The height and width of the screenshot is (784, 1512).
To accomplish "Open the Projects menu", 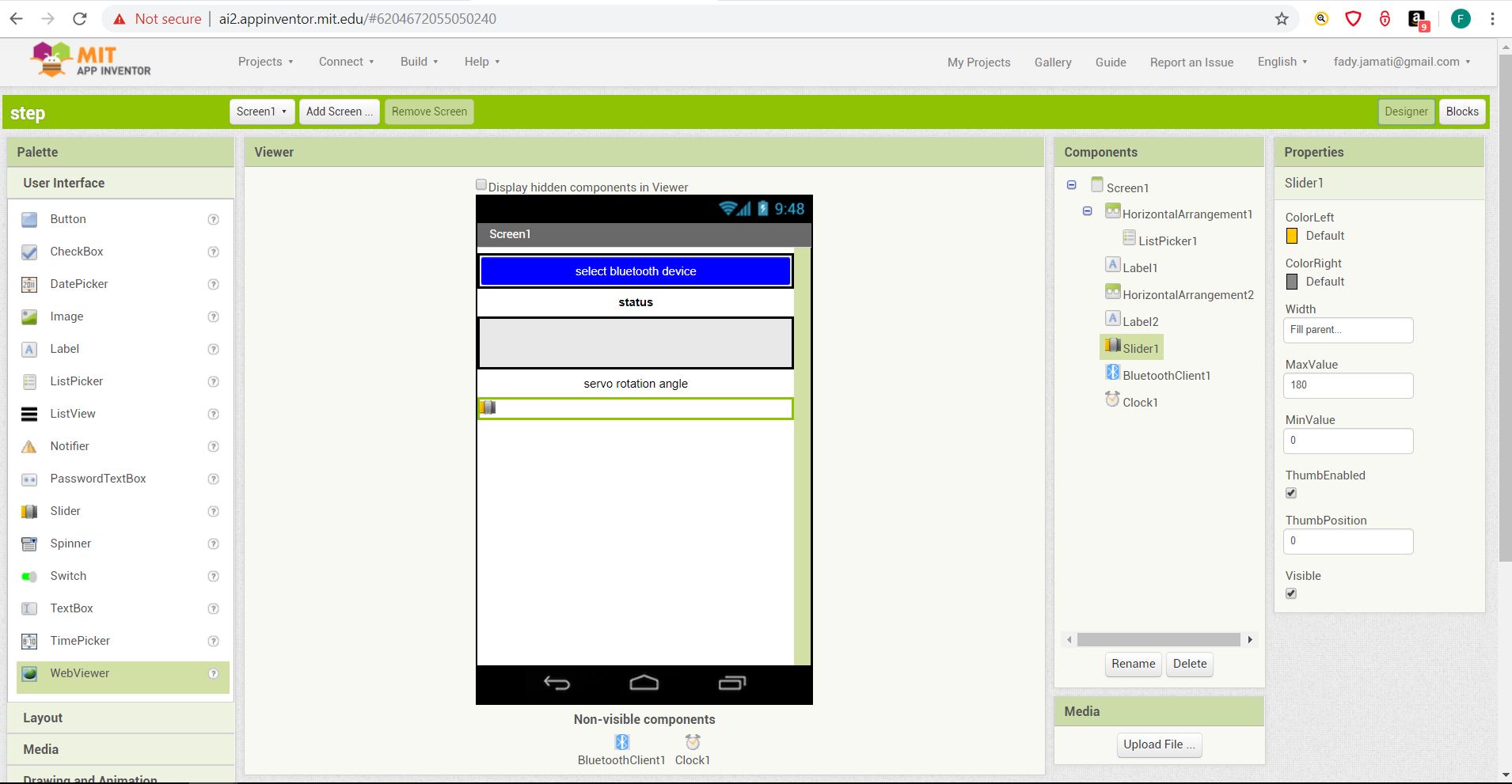I will pos(266,62).
